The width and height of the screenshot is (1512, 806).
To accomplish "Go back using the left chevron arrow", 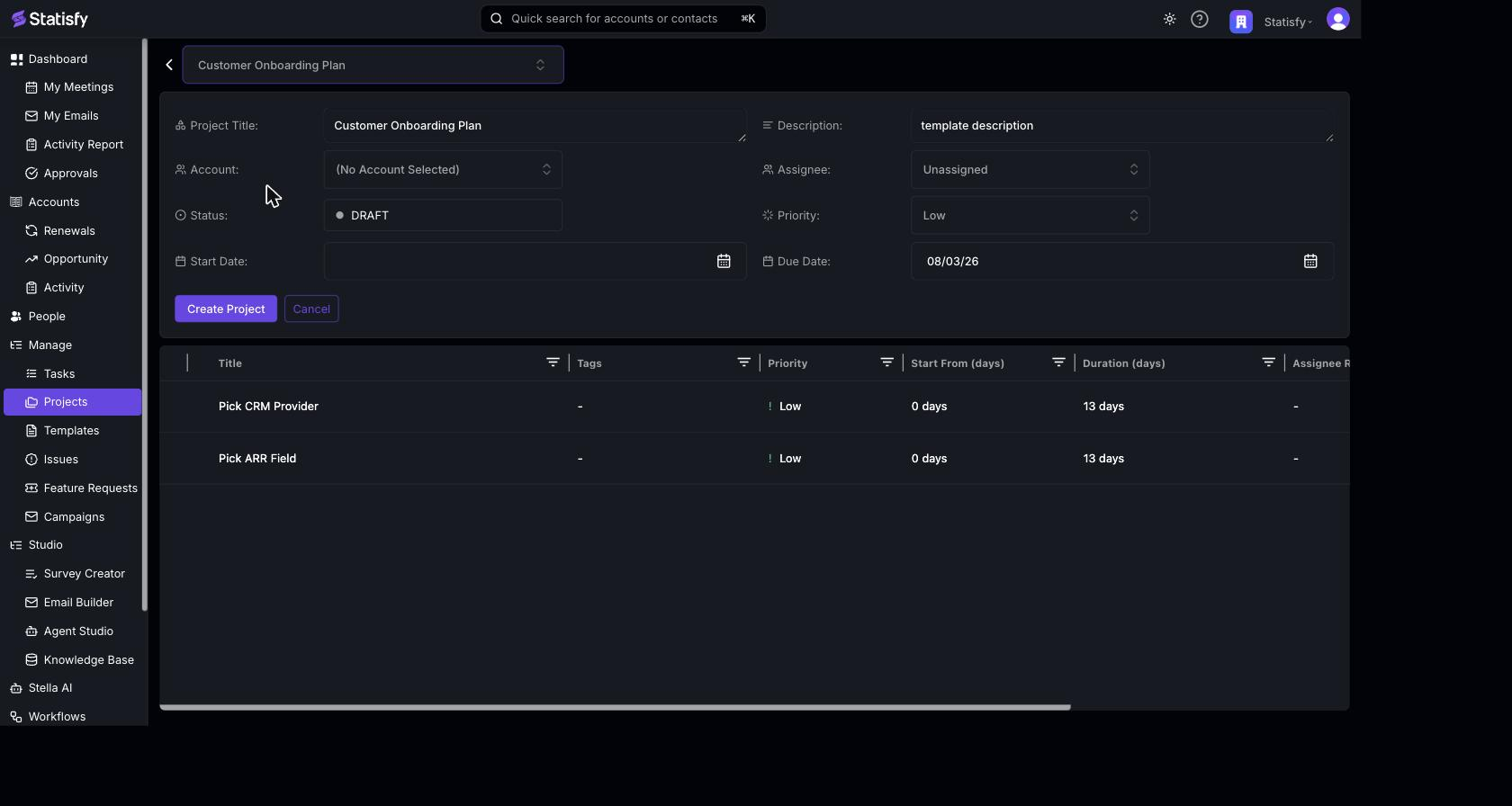I will [x=169, y=65].
